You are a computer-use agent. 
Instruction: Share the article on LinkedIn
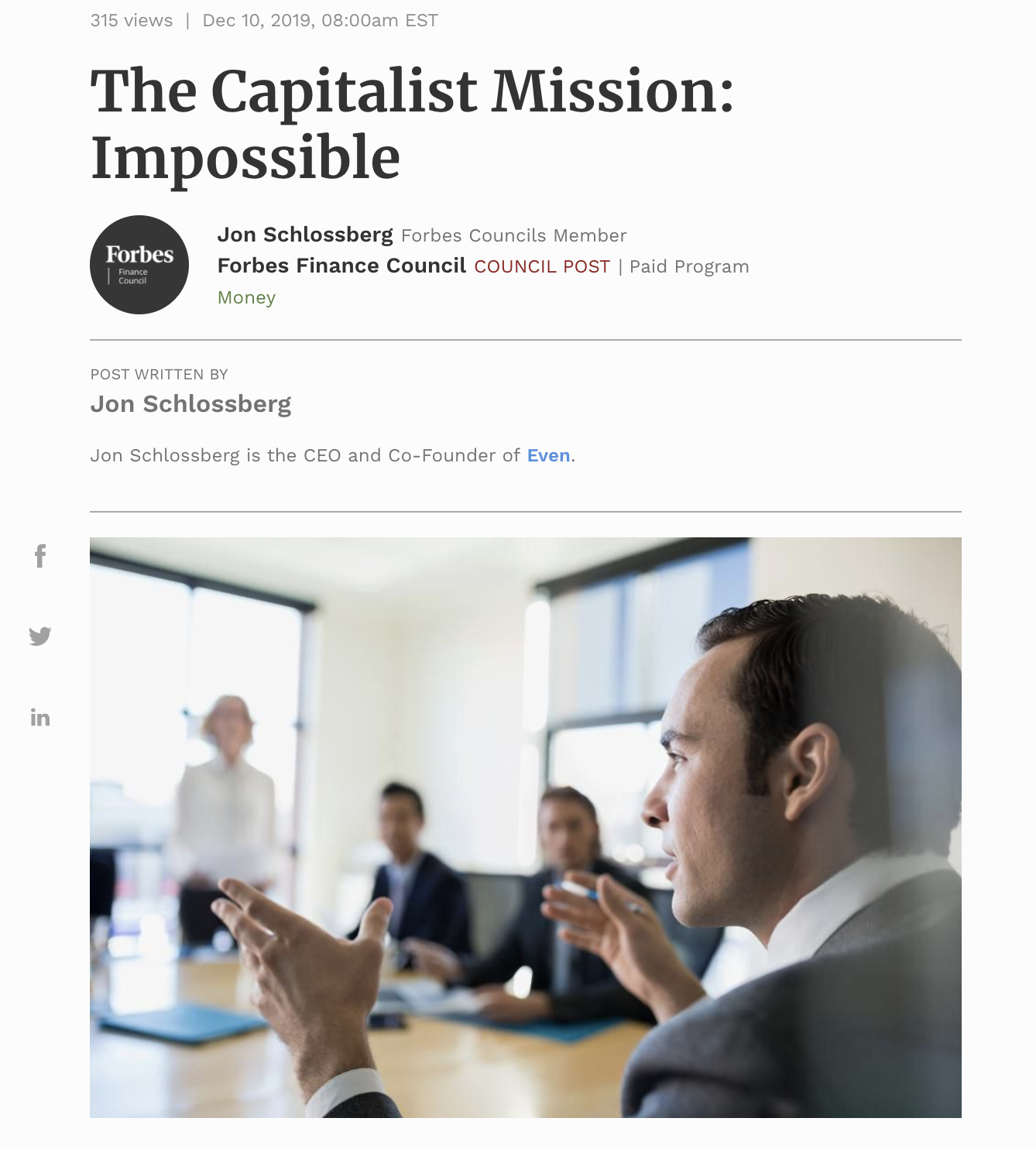click(40, 718)
